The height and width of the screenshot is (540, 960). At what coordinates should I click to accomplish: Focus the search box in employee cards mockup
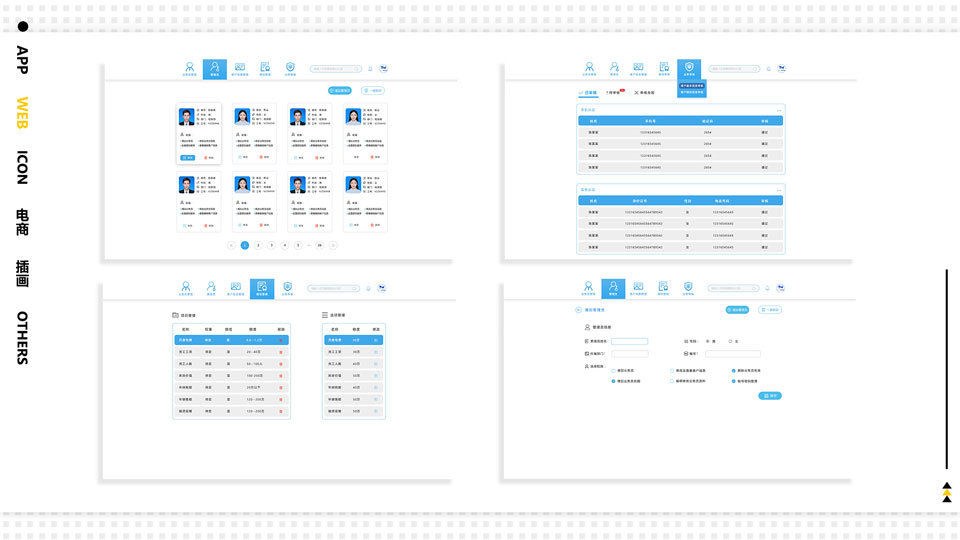tap(336, 69)
